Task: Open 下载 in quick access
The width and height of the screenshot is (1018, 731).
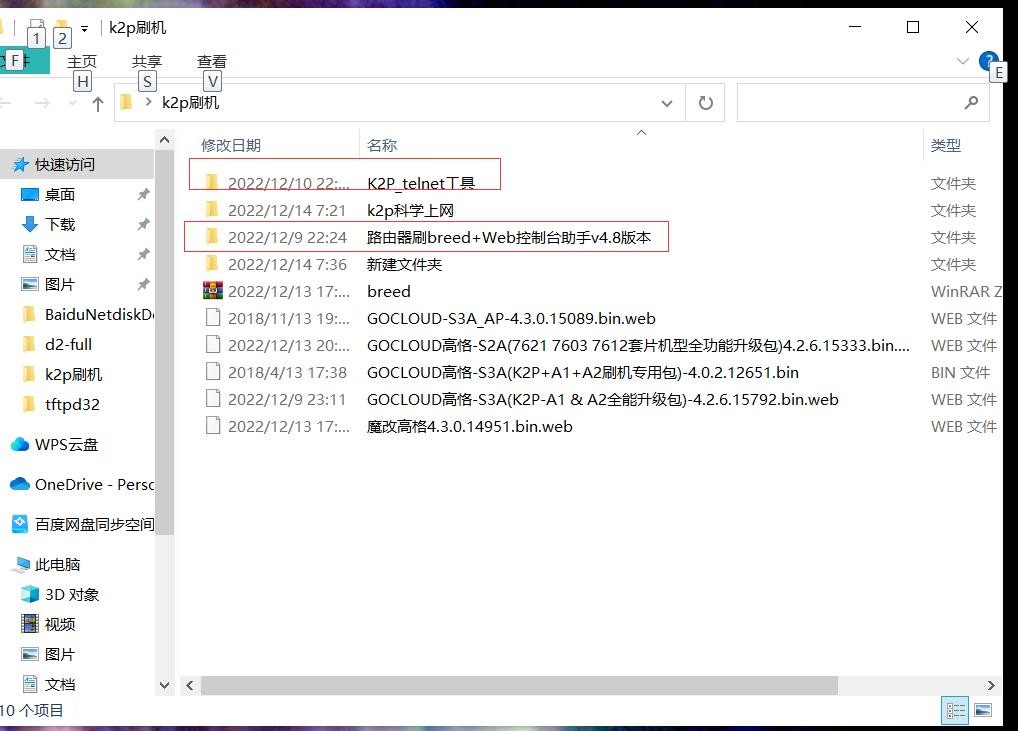Action: tap(60, 224)
